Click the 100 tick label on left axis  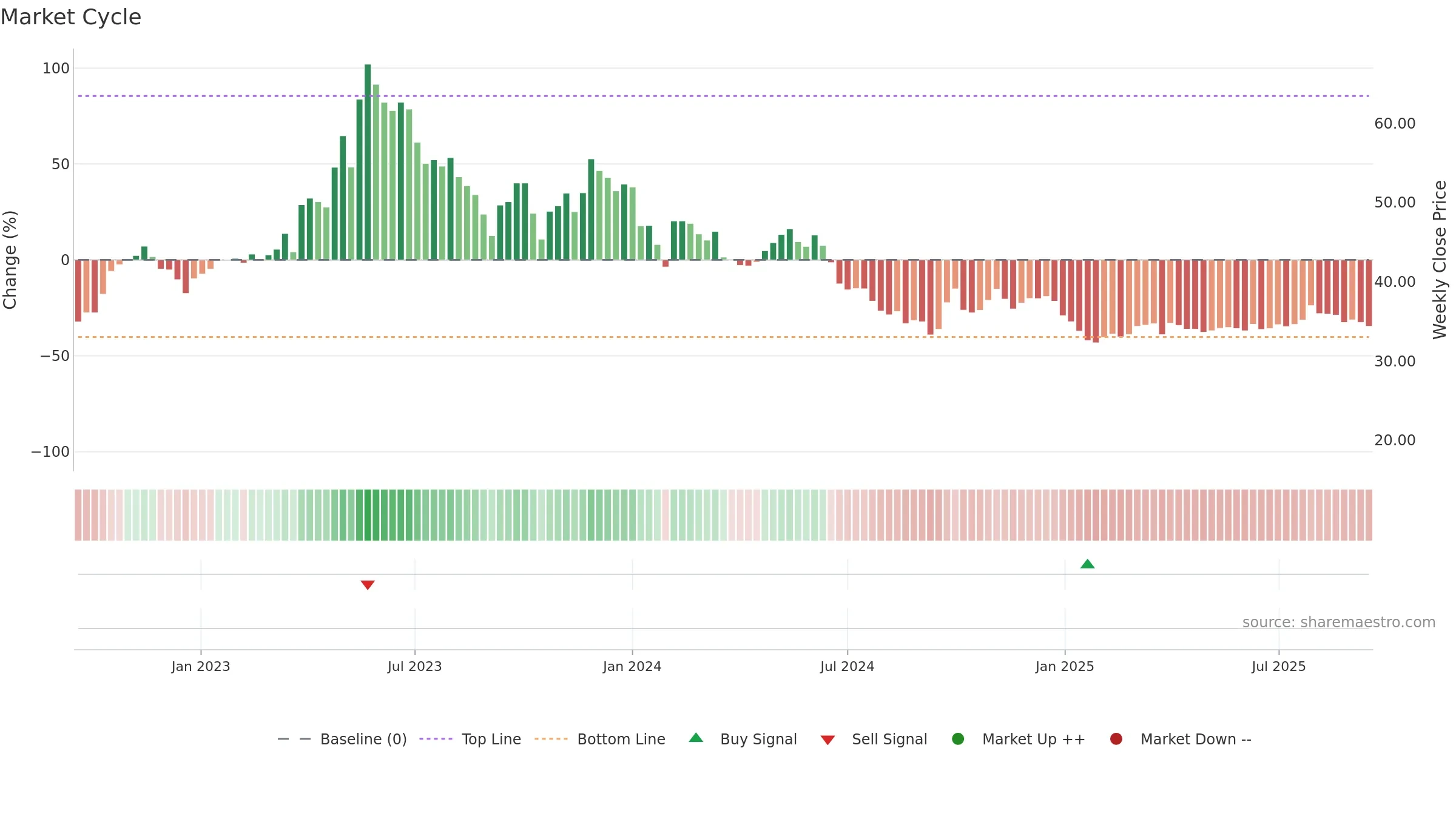[56, 69]
